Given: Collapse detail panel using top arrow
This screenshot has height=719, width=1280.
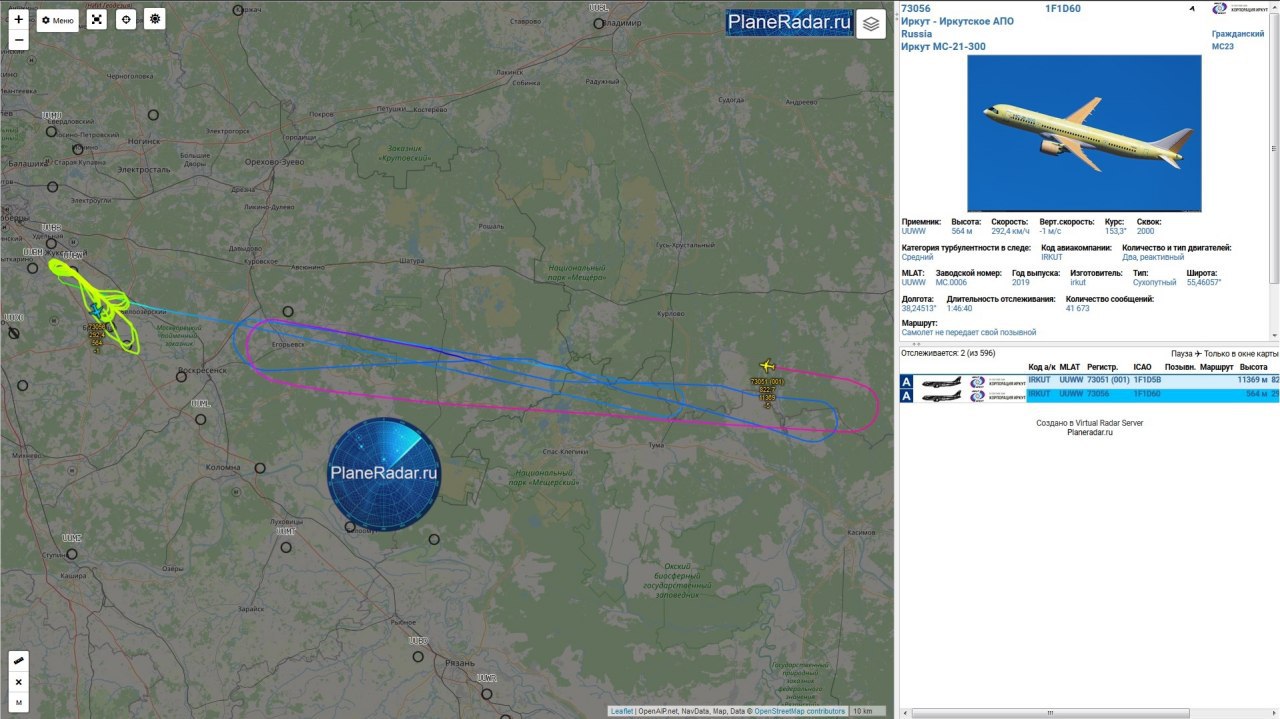Looking at the screenshot, I should pos(1191,9).
